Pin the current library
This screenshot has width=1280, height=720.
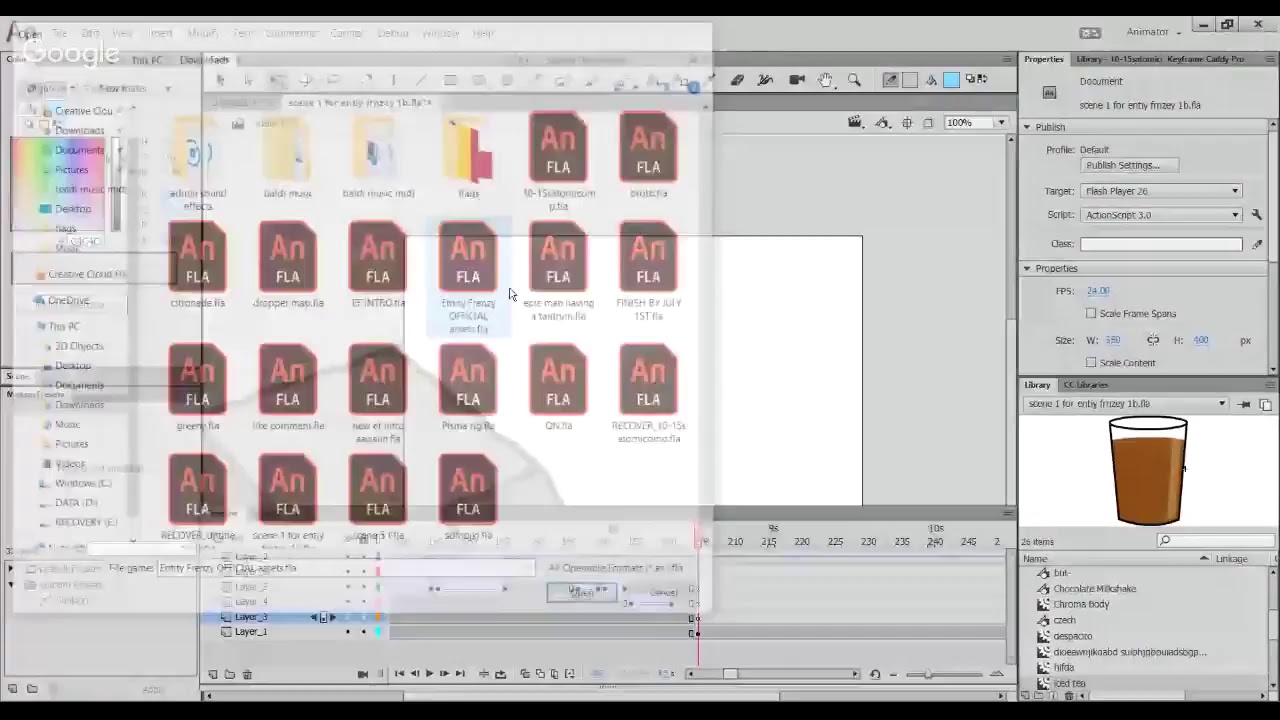[x=1244, y=404]
